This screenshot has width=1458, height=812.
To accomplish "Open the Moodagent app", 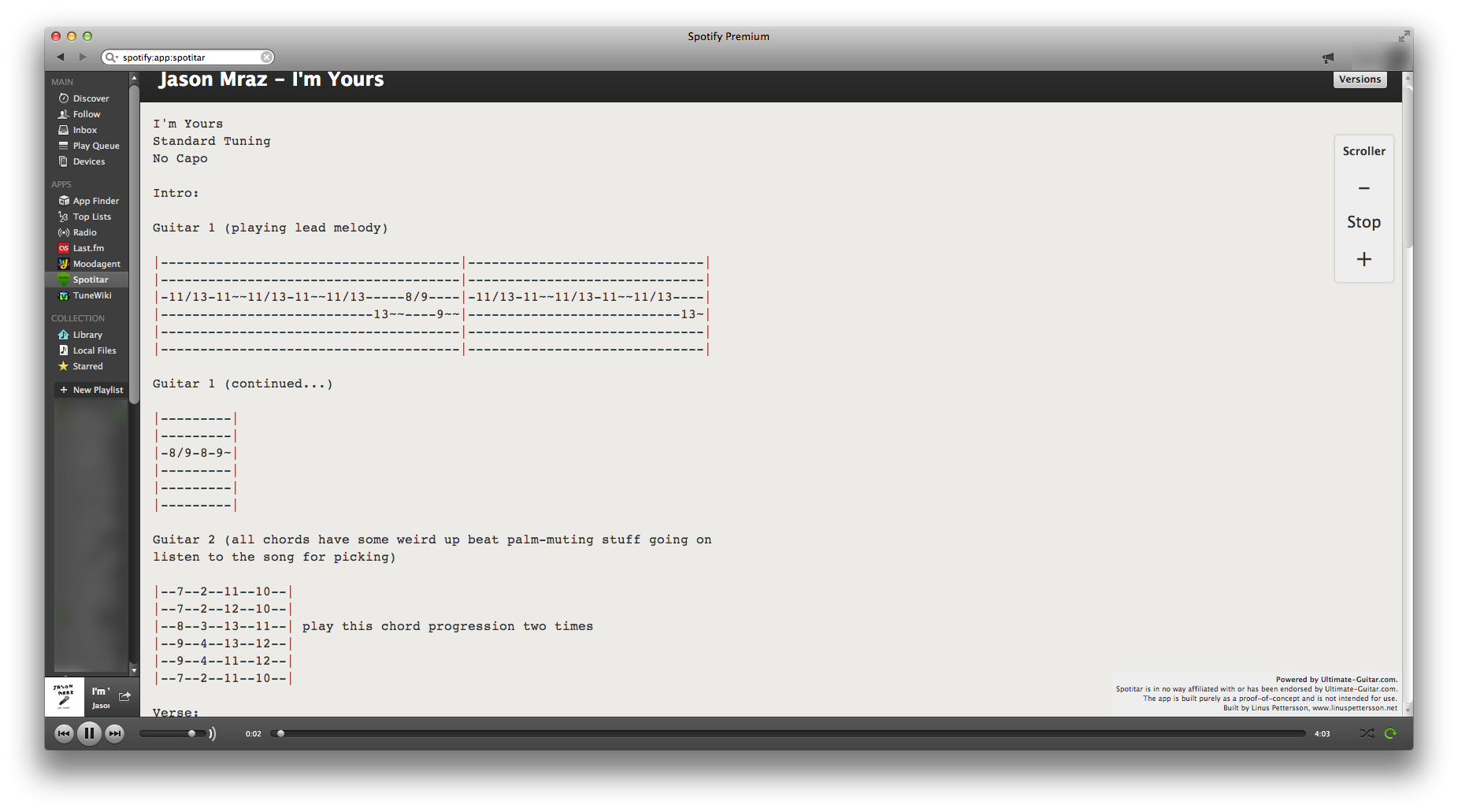I will pos(95,264).
